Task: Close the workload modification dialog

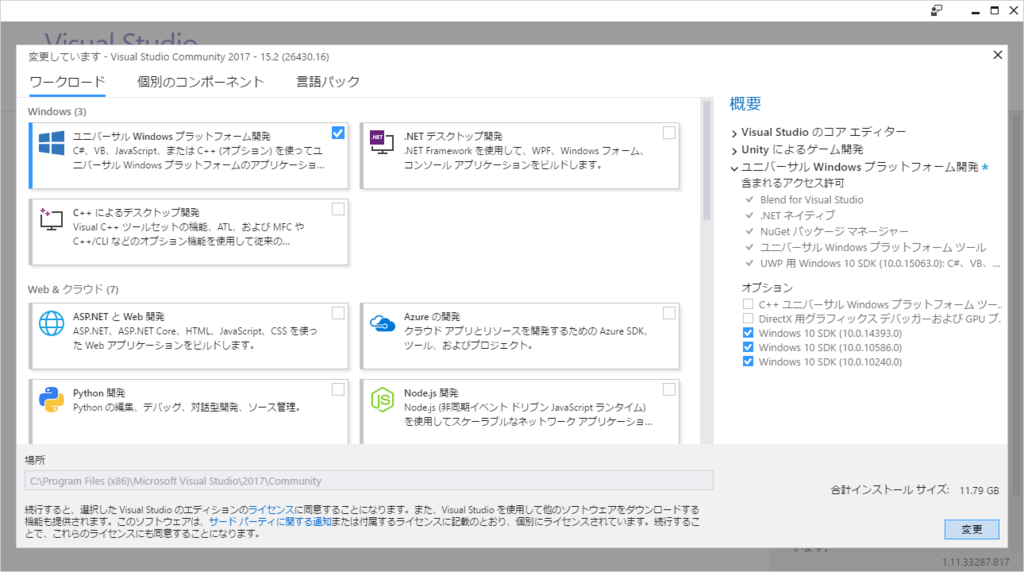Action: [x=997, y=55]
